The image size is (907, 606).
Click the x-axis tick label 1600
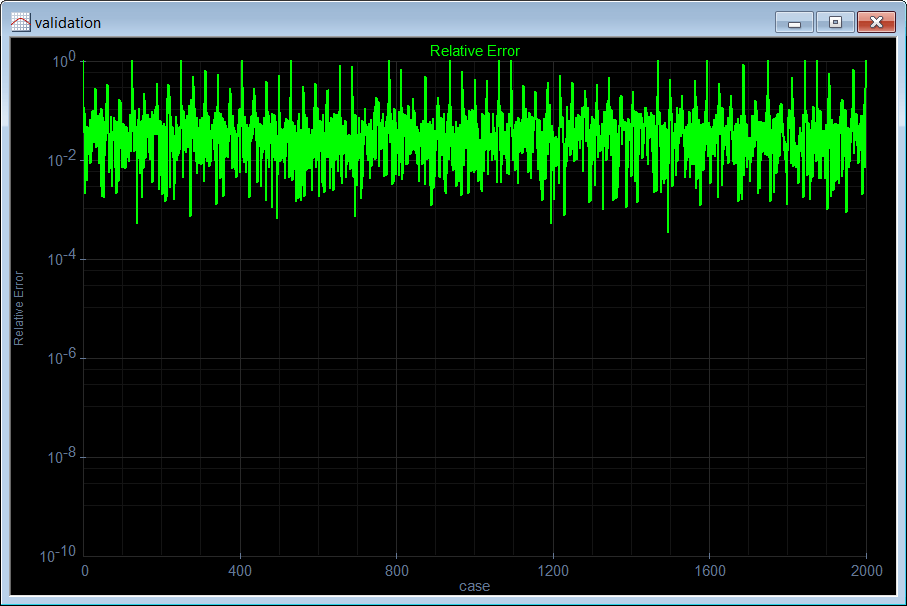(710, 571)
